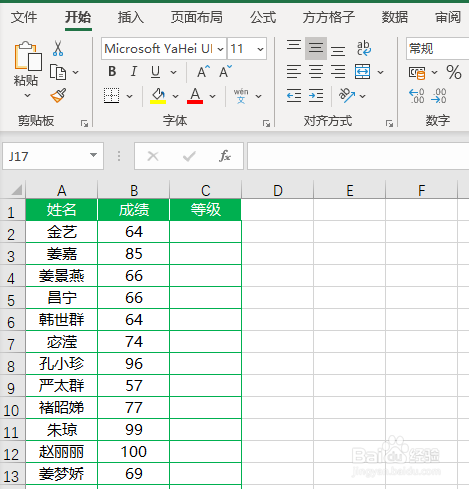Switch to the 方方格子 tab

click(x=329, y=17)
